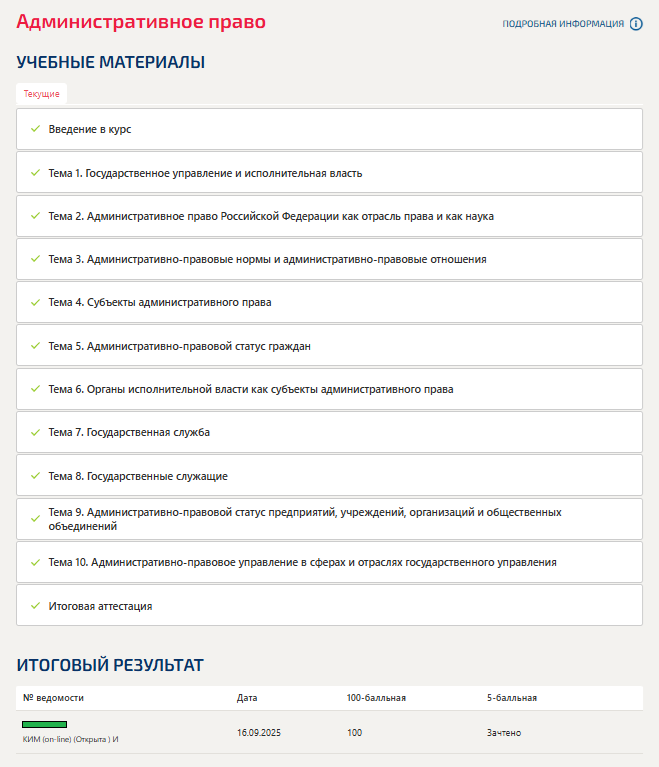Expand Тема 3. Административно-правовые нормы
Image resolution: width=659 pixels, height=767 pixels.
(267, 259)
